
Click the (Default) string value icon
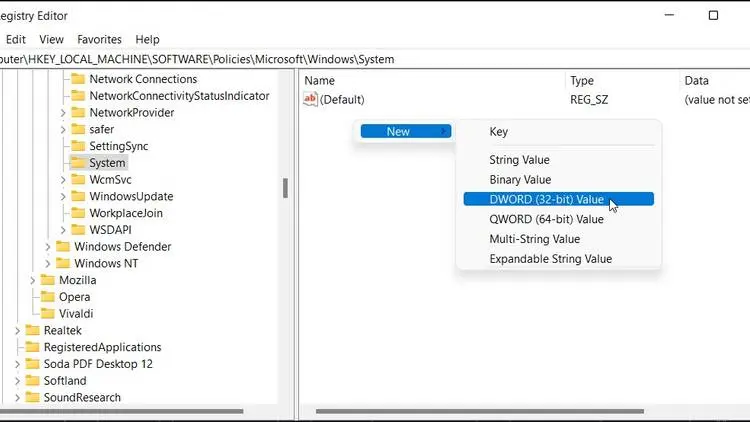(310, 99)
